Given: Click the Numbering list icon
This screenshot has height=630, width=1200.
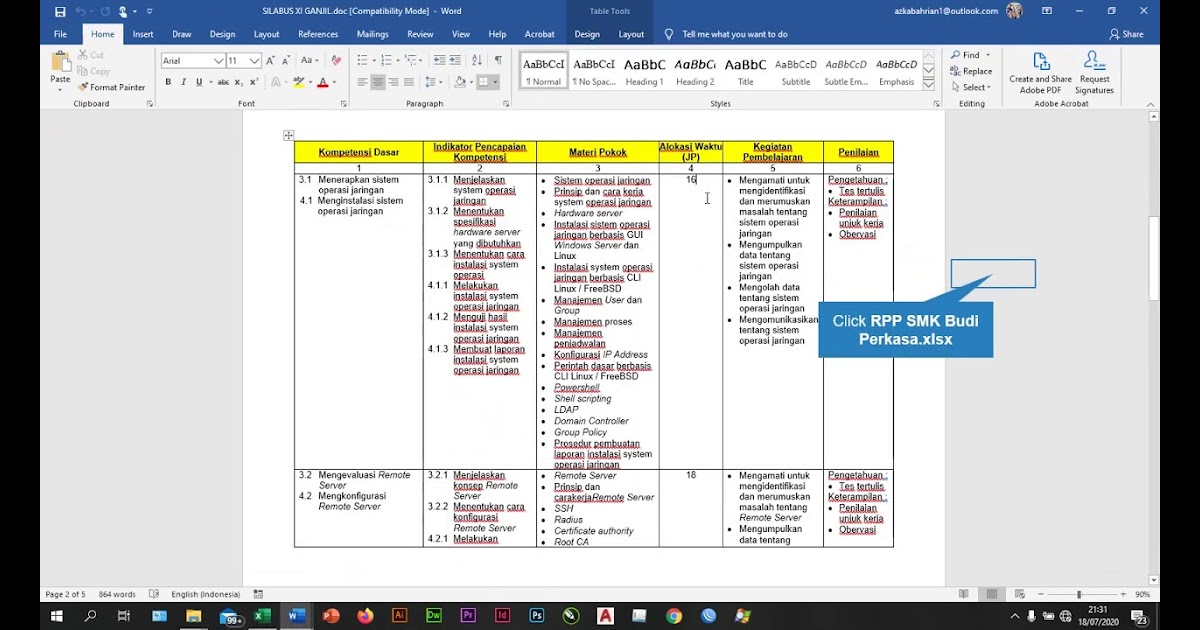Looking at the screenshot, I should tap(386, 61).
